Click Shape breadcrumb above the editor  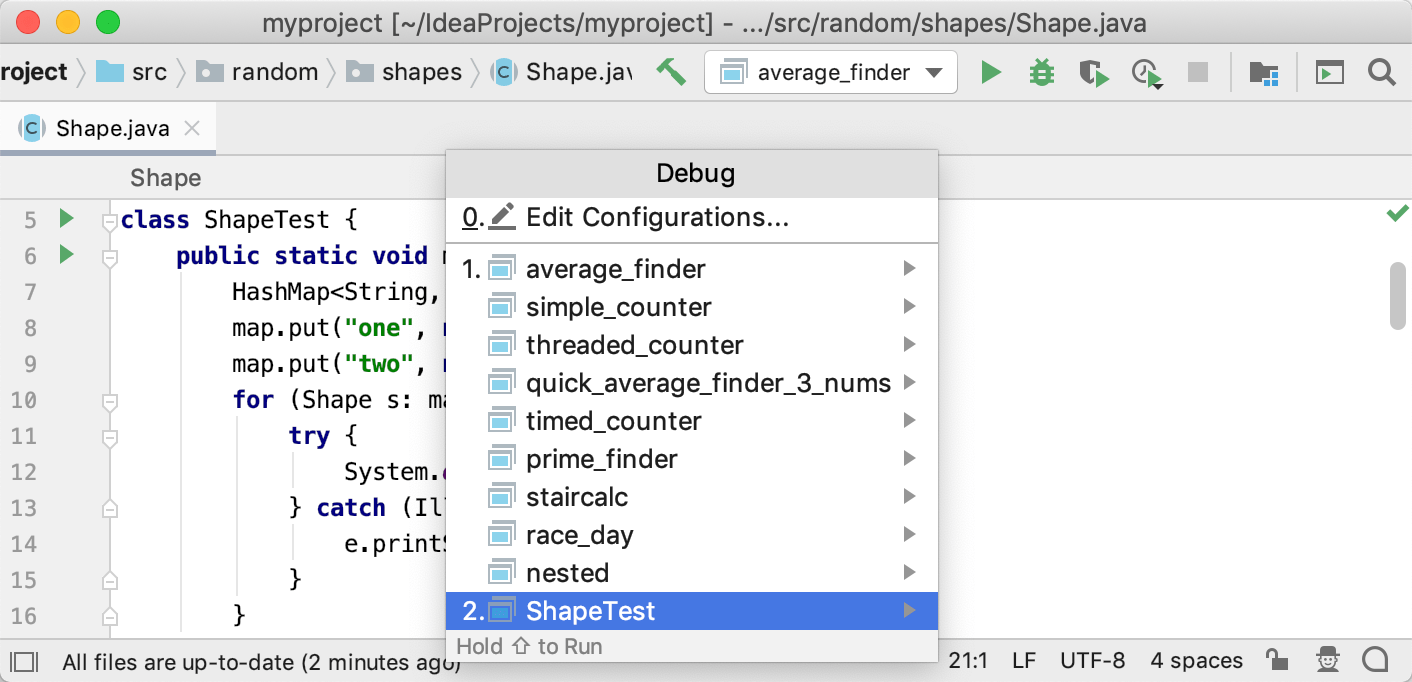(x=165, y=178)
